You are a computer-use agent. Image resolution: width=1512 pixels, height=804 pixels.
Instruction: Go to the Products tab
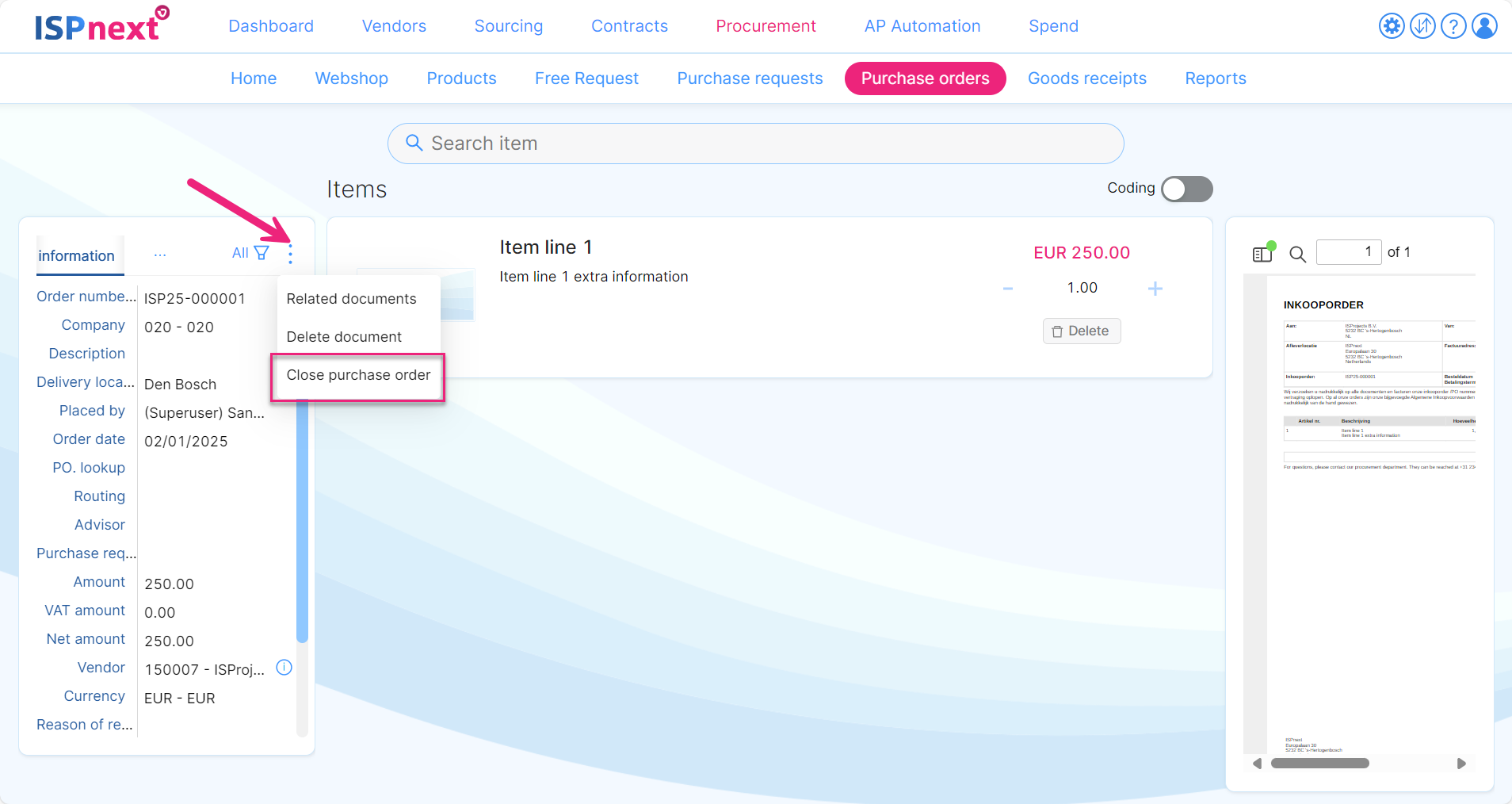tap(461, 78)
